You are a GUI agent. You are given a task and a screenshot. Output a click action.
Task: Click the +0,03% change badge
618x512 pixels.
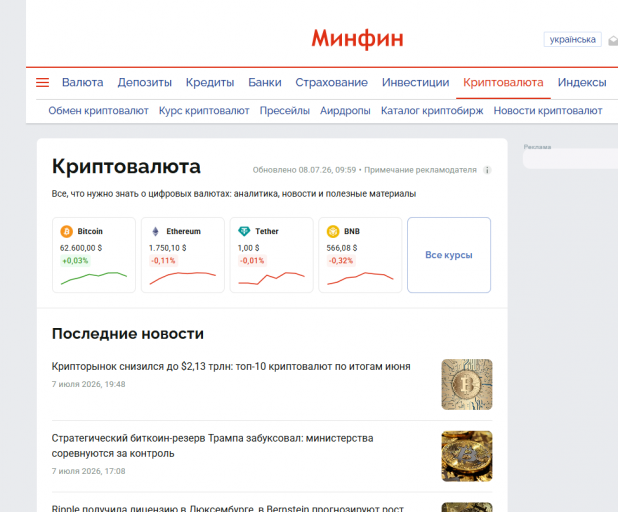[x=75, y=261]
